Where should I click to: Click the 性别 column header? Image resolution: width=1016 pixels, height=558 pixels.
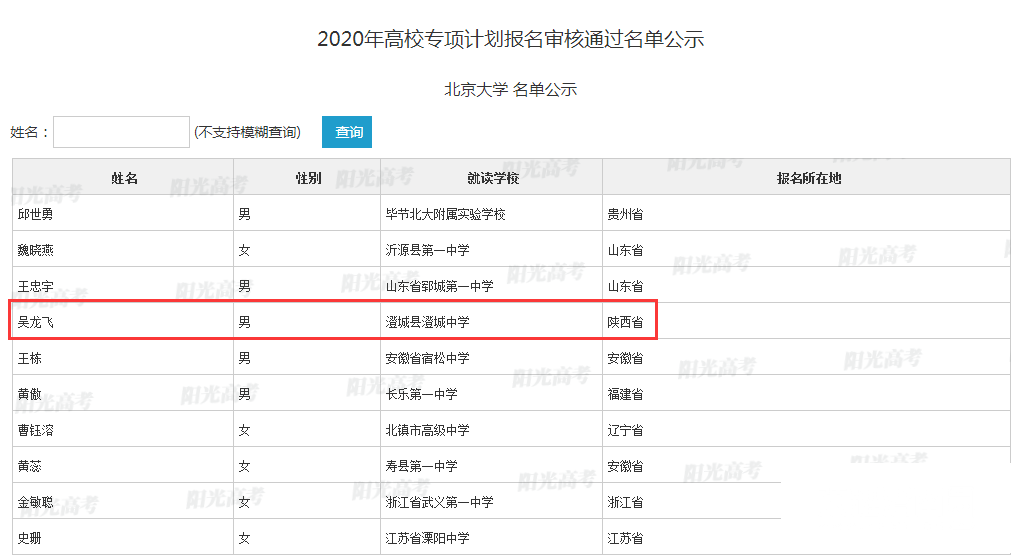(307, 178)
